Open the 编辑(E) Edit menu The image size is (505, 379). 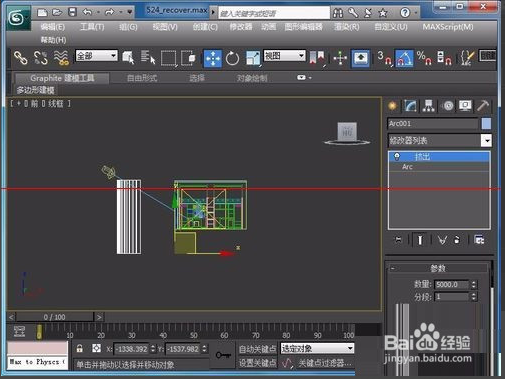53,27
